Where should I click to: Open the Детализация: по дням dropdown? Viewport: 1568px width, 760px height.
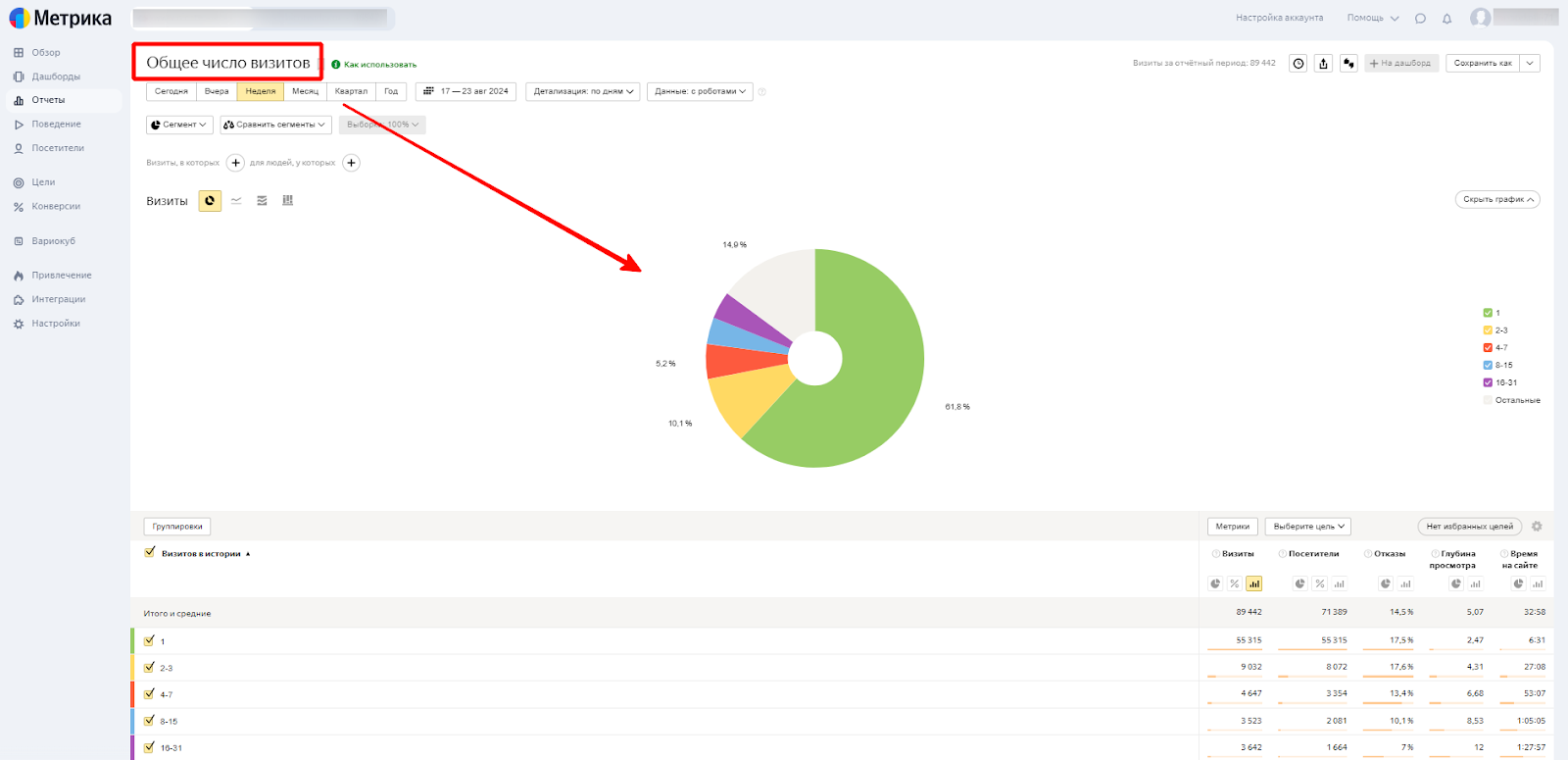point(584,91)
